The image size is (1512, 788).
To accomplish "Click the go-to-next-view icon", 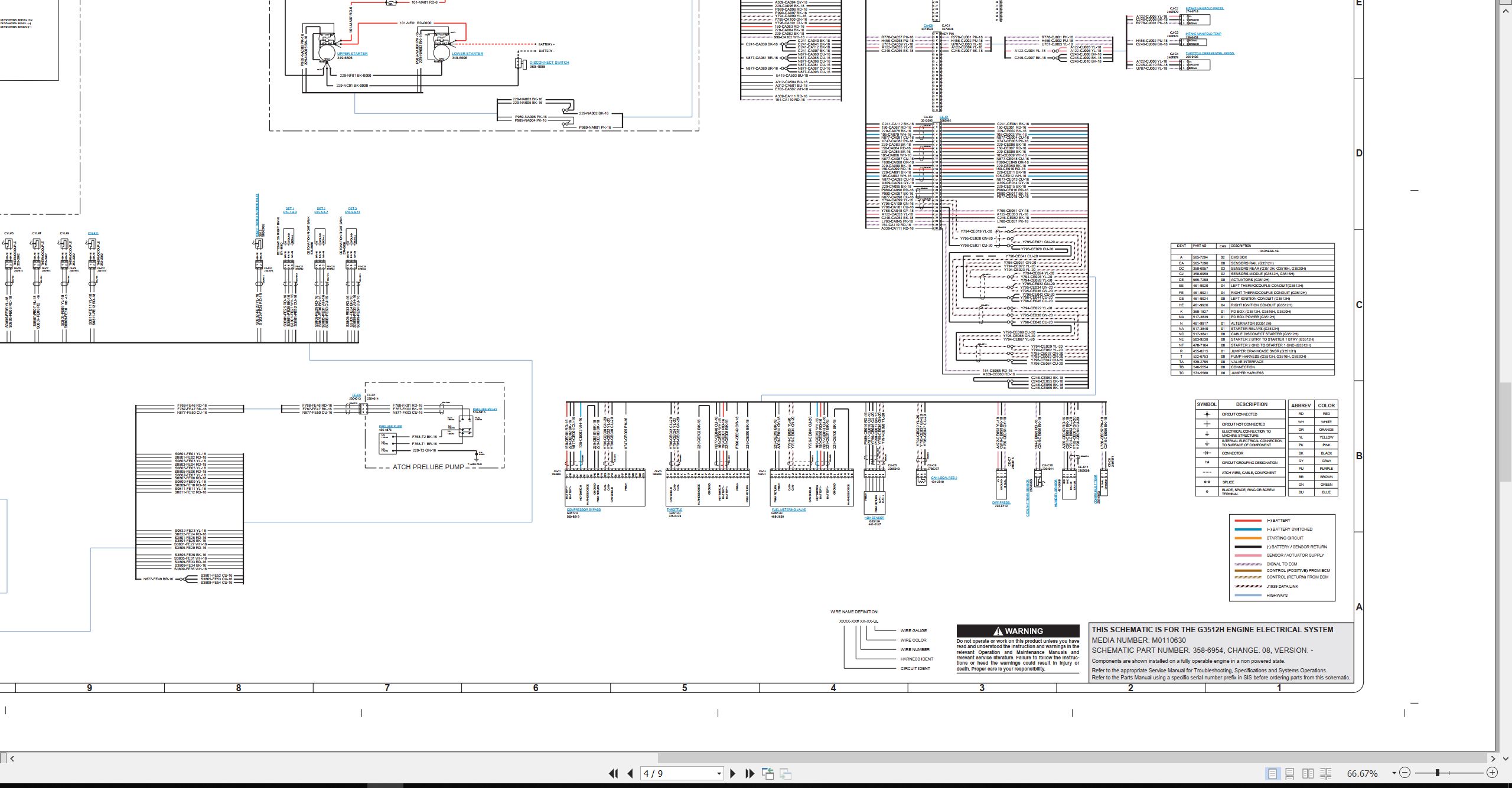I will (786, 773).
